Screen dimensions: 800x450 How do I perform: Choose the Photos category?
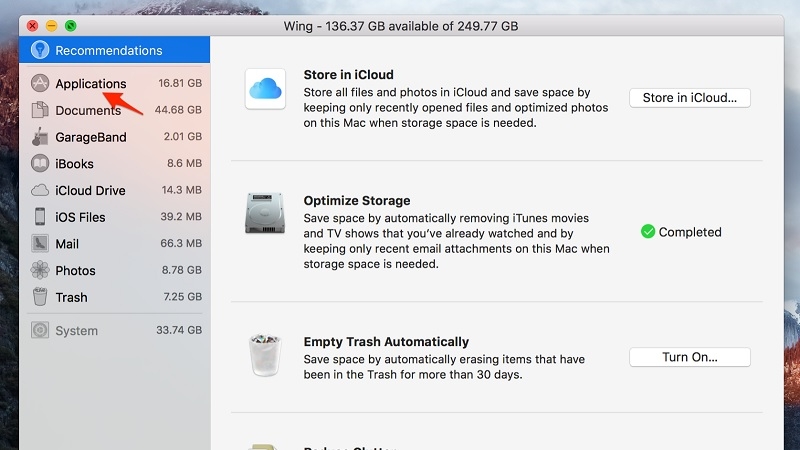coord(115,270)
